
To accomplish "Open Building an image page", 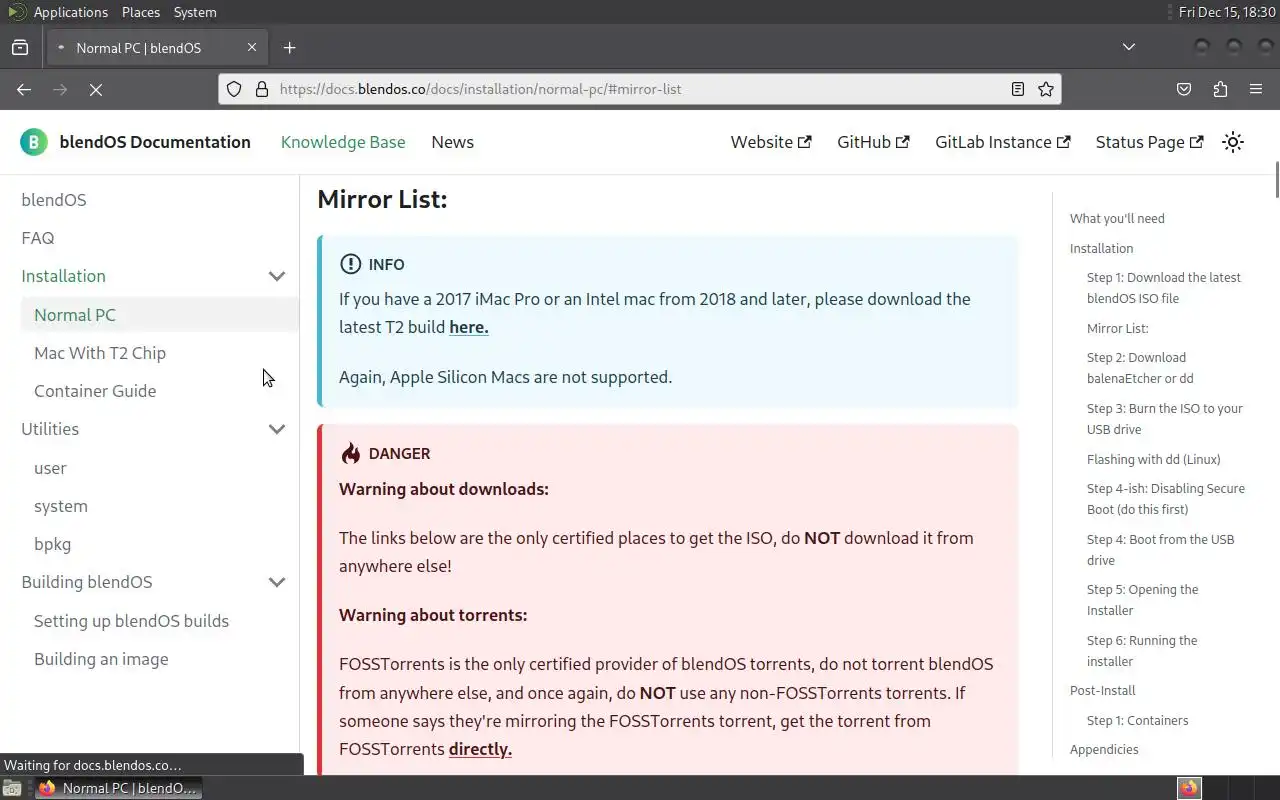I will click(101, 659).
